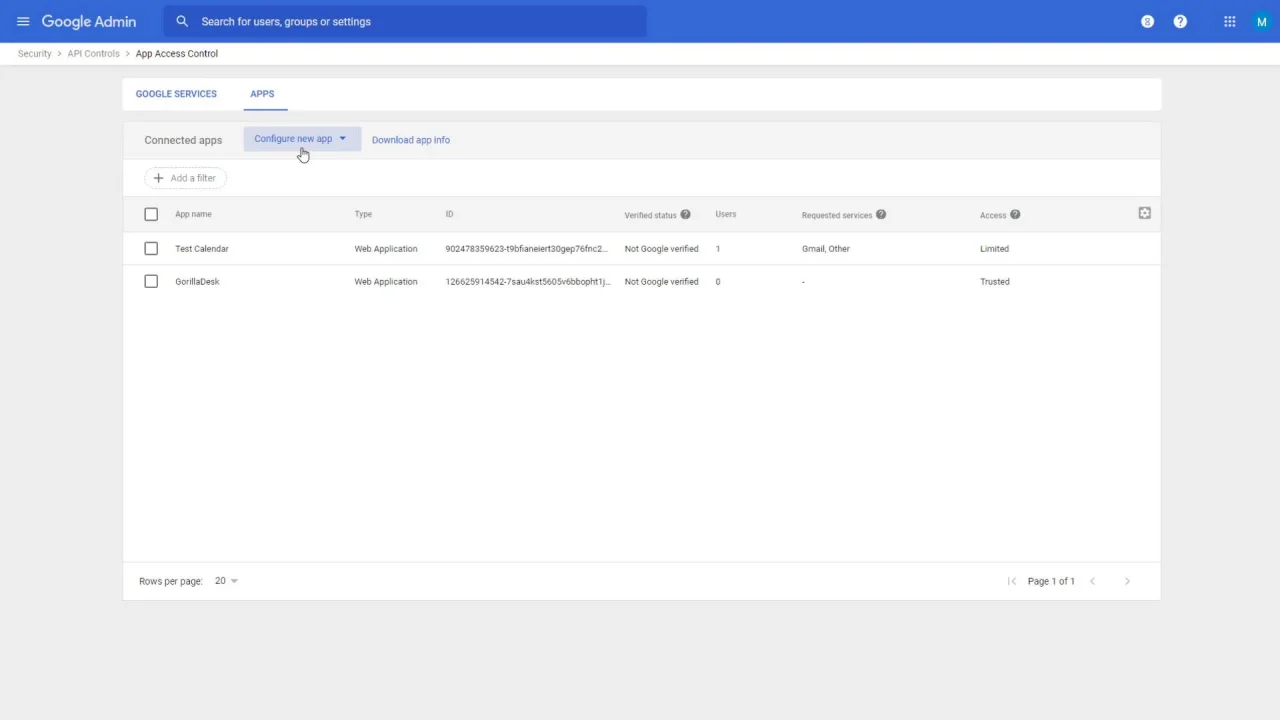Open the Help question mark icon

click(x=1180, y=21)
